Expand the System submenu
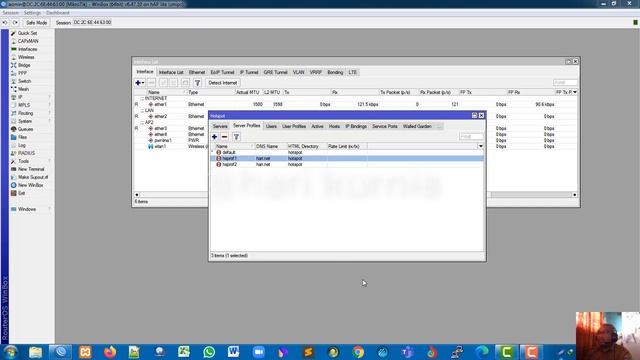 24,121
